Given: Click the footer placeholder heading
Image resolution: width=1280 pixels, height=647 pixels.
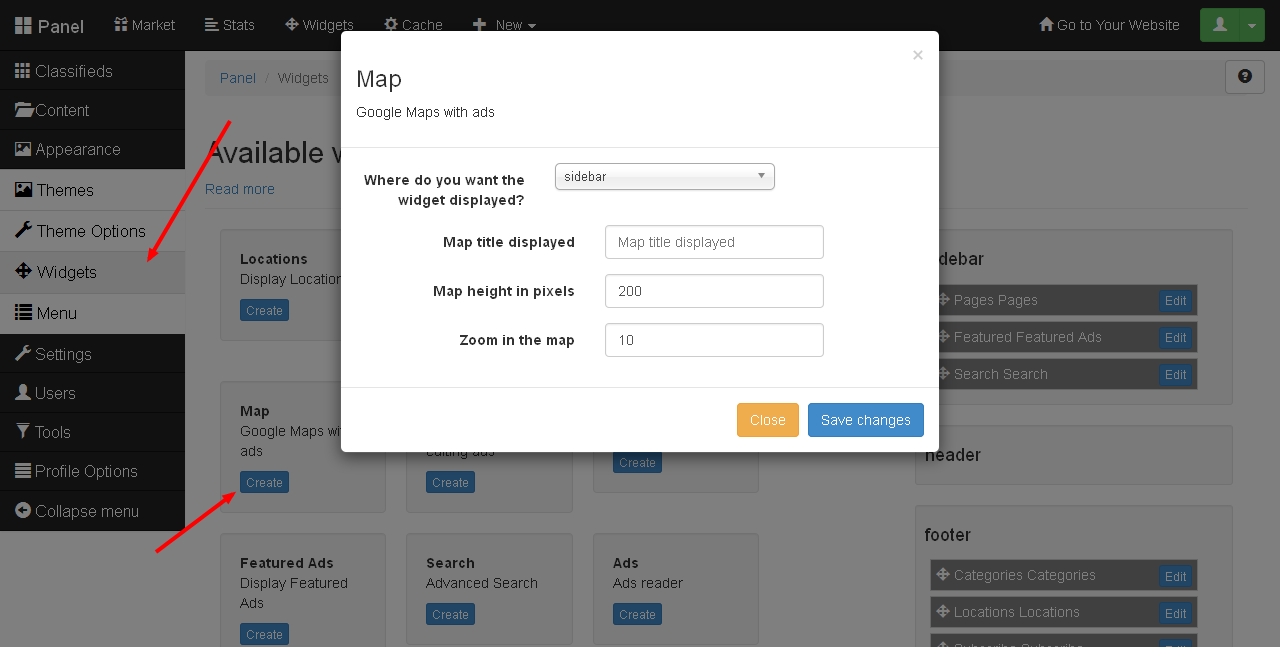Looking at the screenshot, I should click(x=948, y=535).
